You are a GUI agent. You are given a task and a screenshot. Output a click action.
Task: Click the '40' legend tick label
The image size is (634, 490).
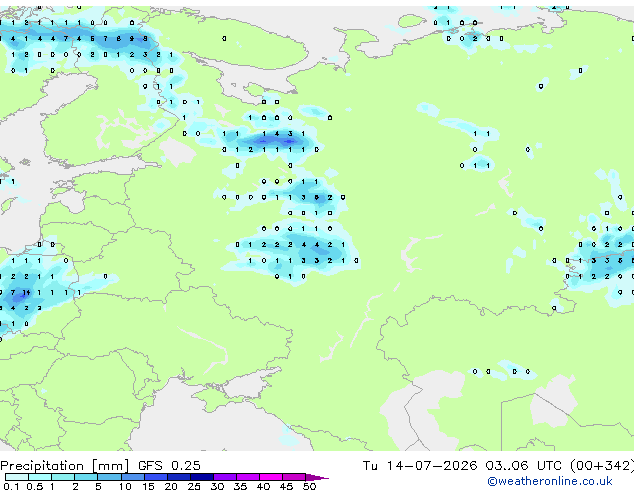coord(263,486)
